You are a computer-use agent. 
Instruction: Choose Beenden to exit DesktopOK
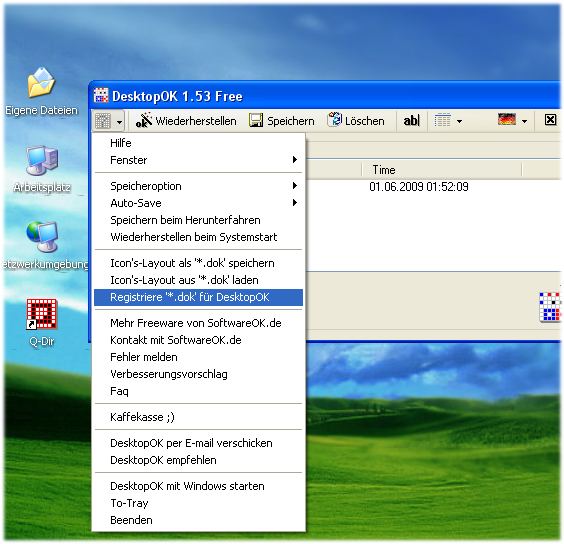198,520
